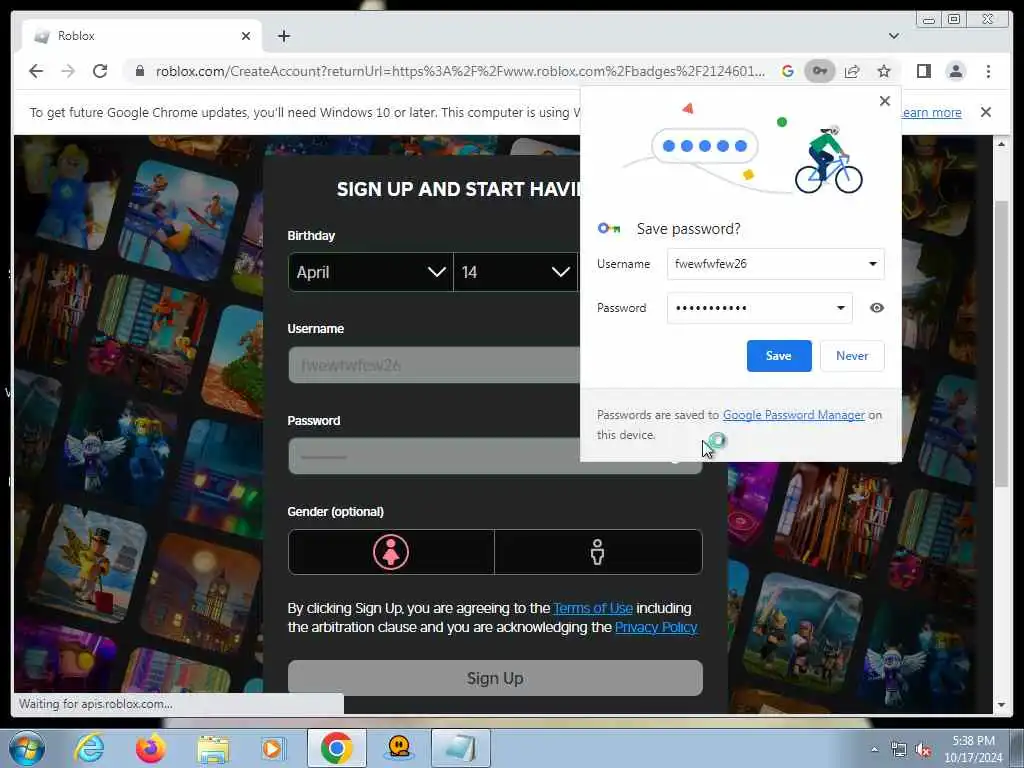
Task: Click the Sign Up button
Action: click(495, 678)
